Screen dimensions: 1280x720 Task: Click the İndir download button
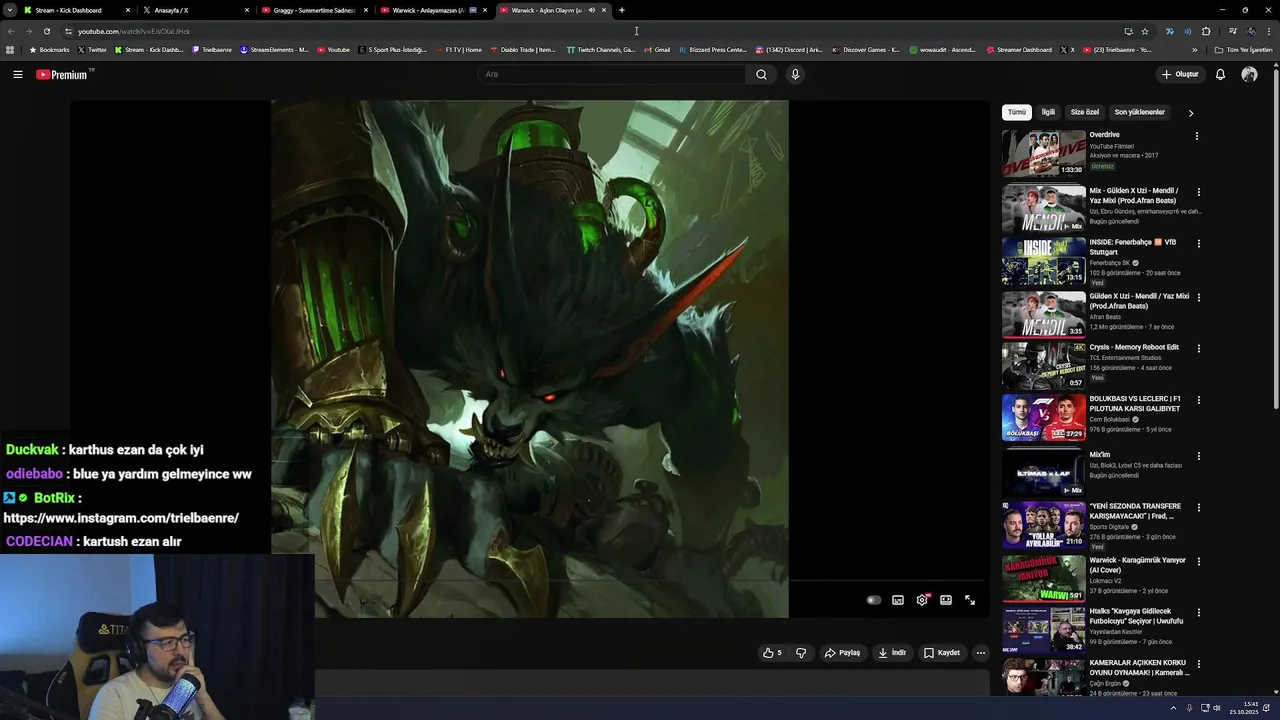pyautogui.click(x=892, y=653)
